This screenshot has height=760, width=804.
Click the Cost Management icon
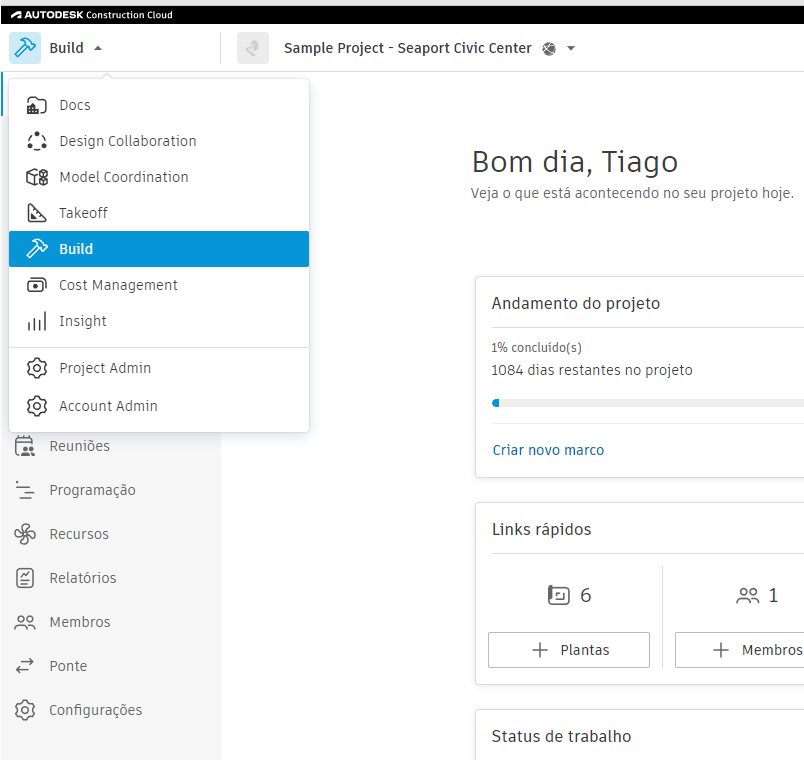tap(37, 285)
